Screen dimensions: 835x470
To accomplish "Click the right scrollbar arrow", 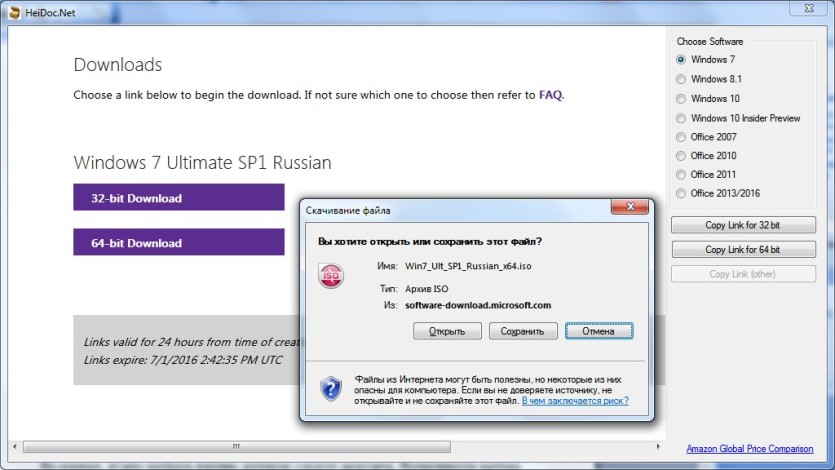I will click(658, 447).
